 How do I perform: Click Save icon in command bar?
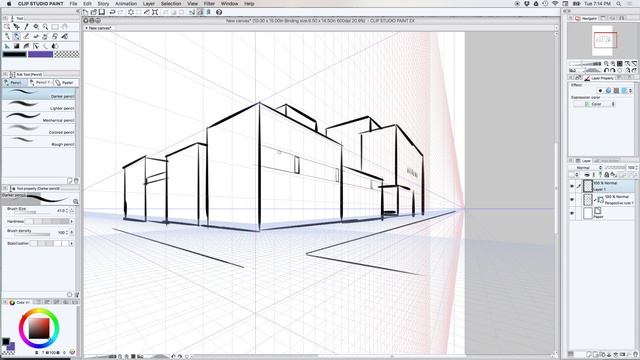pyautogui.click(x=102, y=12)
